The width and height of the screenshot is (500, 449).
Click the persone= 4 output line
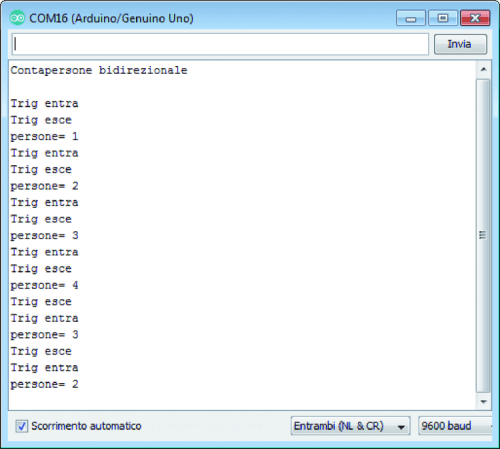pyautogui.click(x=44, y=285)
